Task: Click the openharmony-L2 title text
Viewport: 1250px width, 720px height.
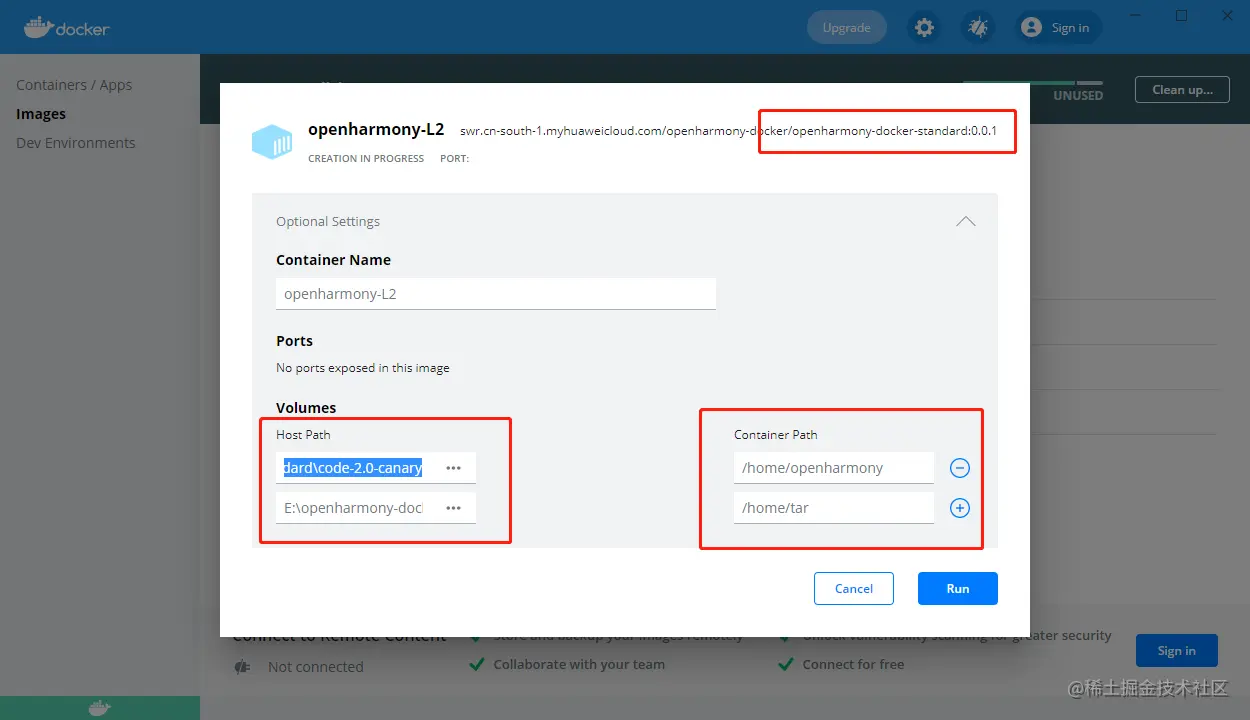Action: (376, 129)
